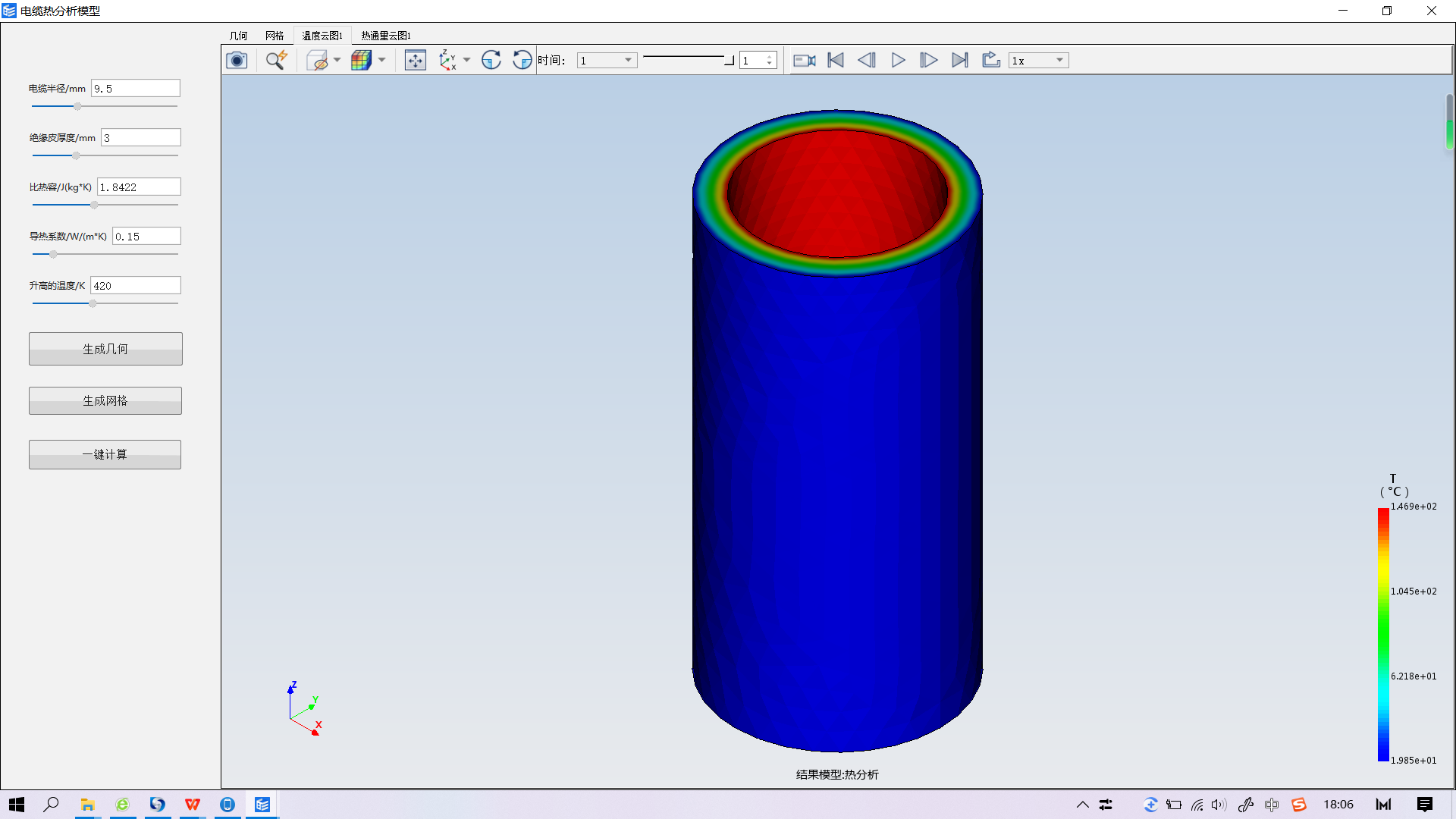Image resolution: width=1456 pixels, height=819 pixels.
Task: Click the 导热系数 slider handle
Action: tap(53, 254)
